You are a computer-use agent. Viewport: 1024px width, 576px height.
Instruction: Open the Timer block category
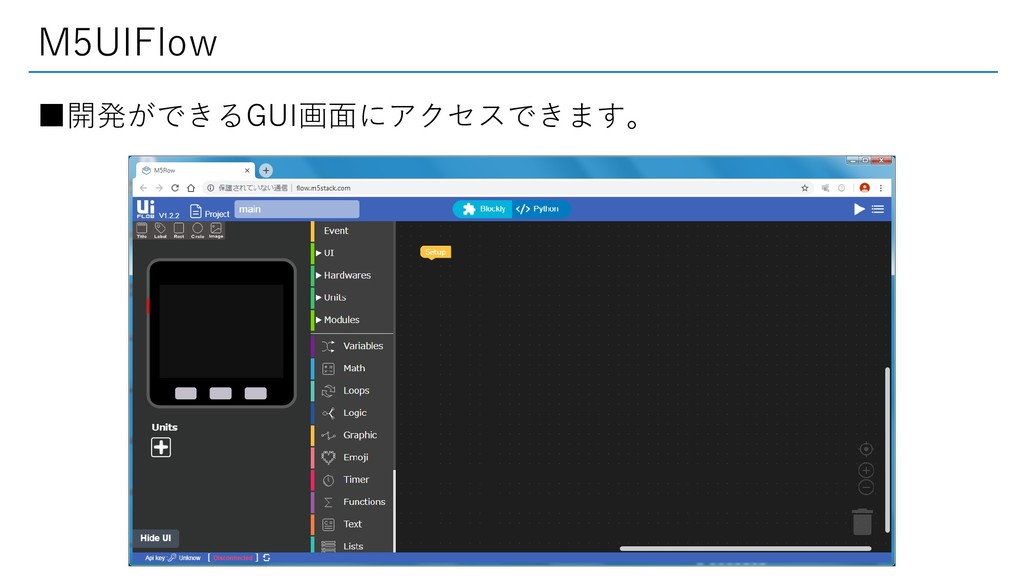[353, 479]
